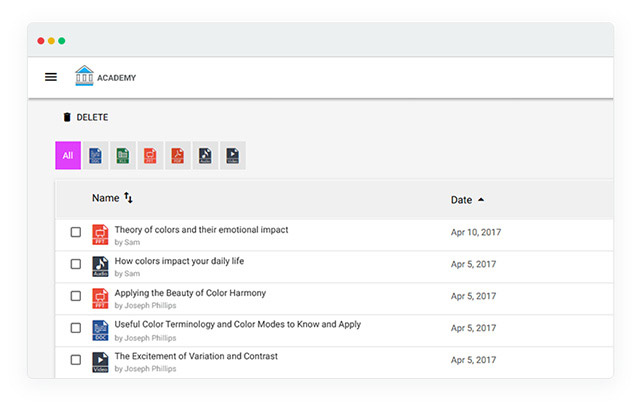Check the Theory of colors row checkbox

pyautogui.click(x=76, y=232)
